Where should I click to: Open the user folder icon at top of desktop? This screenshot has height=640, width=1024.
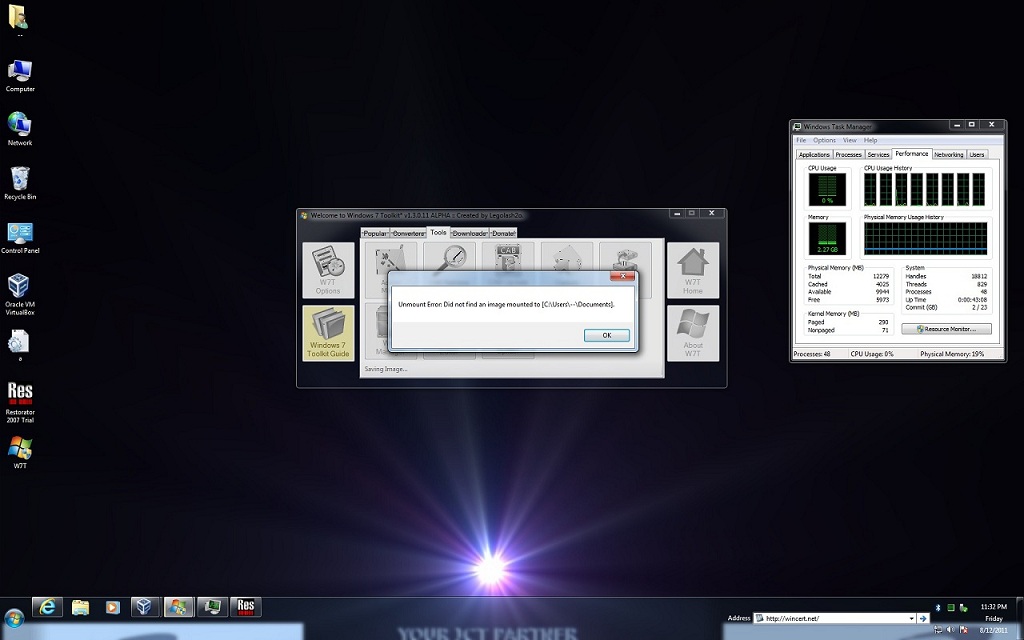19,20
